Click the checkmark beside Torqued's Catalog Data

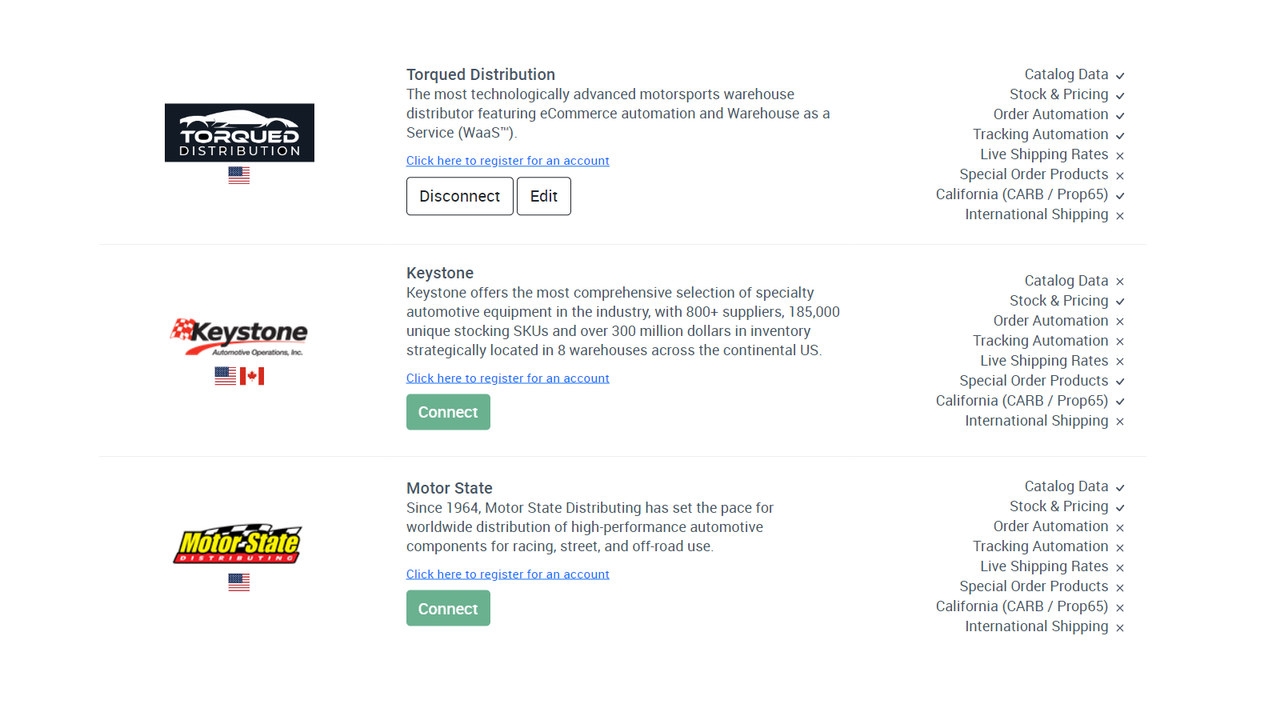coord(1119,74)
